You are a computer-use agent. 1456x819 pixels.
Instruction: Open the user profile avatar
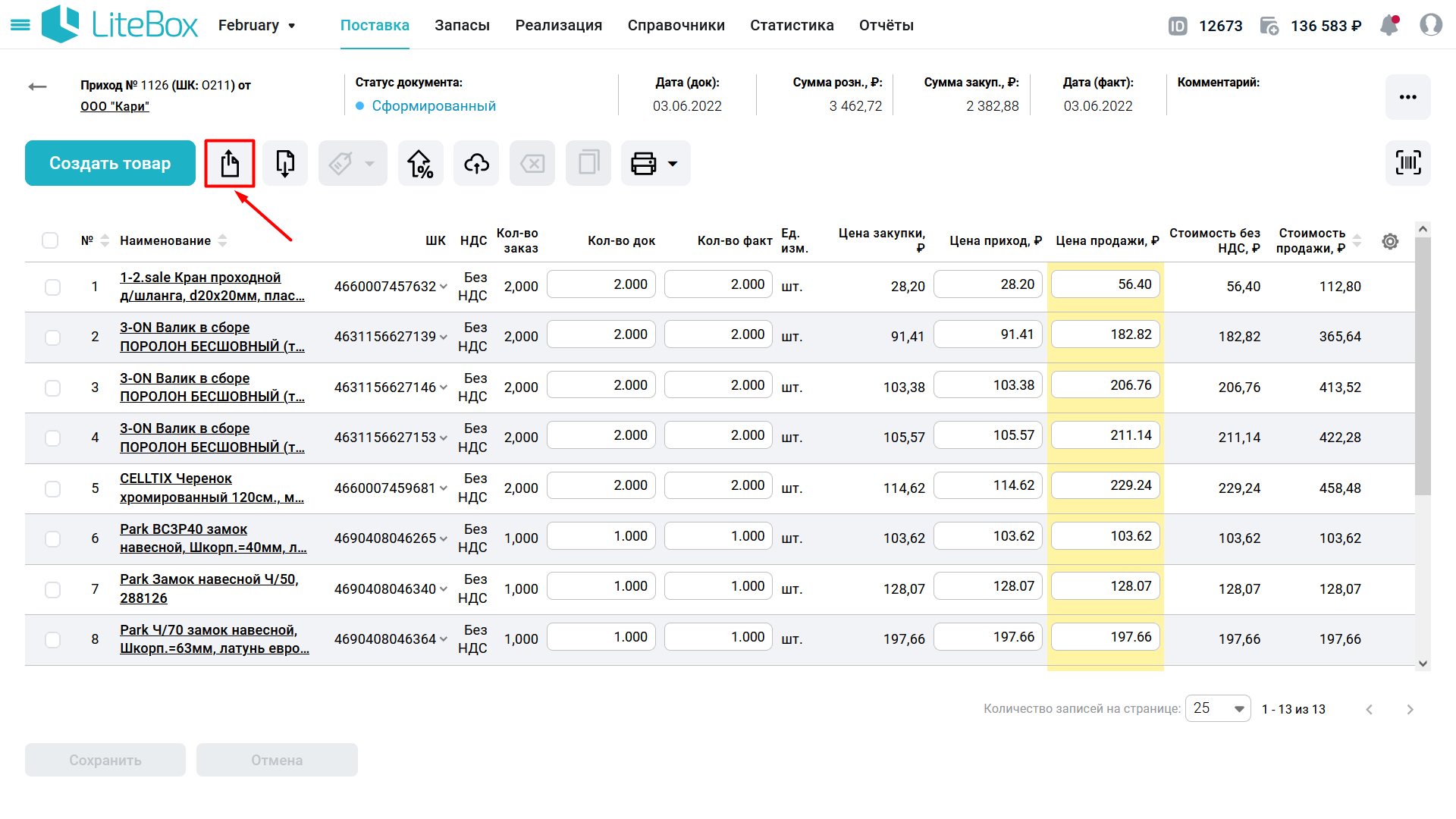click(x=1431, y=25)
